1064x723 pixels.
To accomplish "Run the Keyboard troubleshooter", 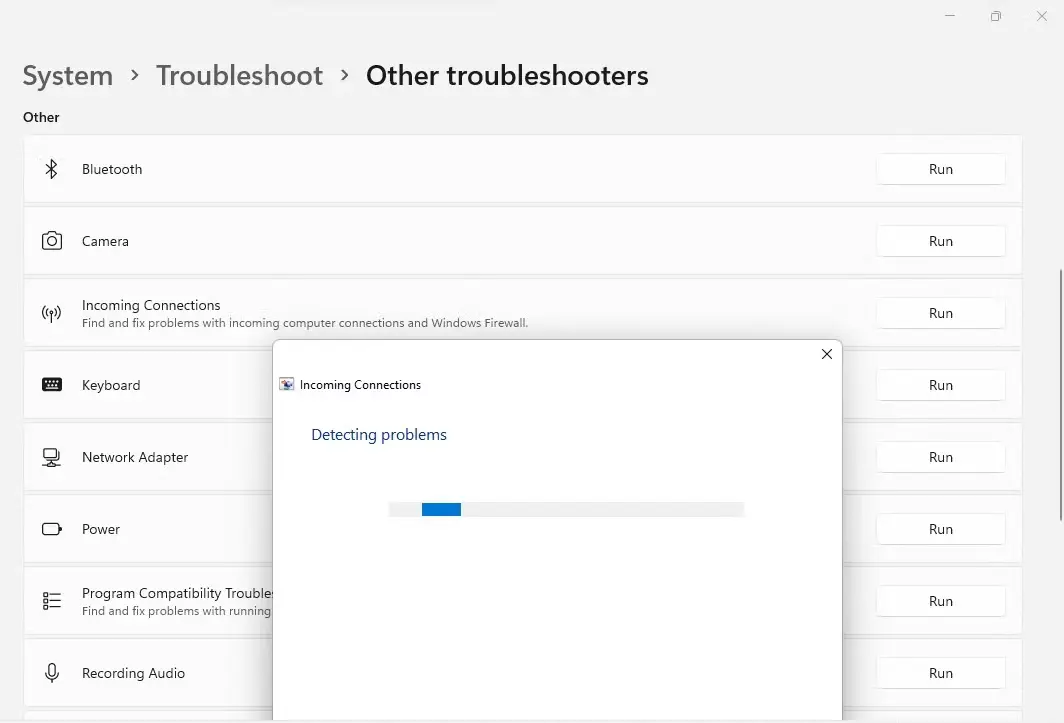I will tap(940, 385).
